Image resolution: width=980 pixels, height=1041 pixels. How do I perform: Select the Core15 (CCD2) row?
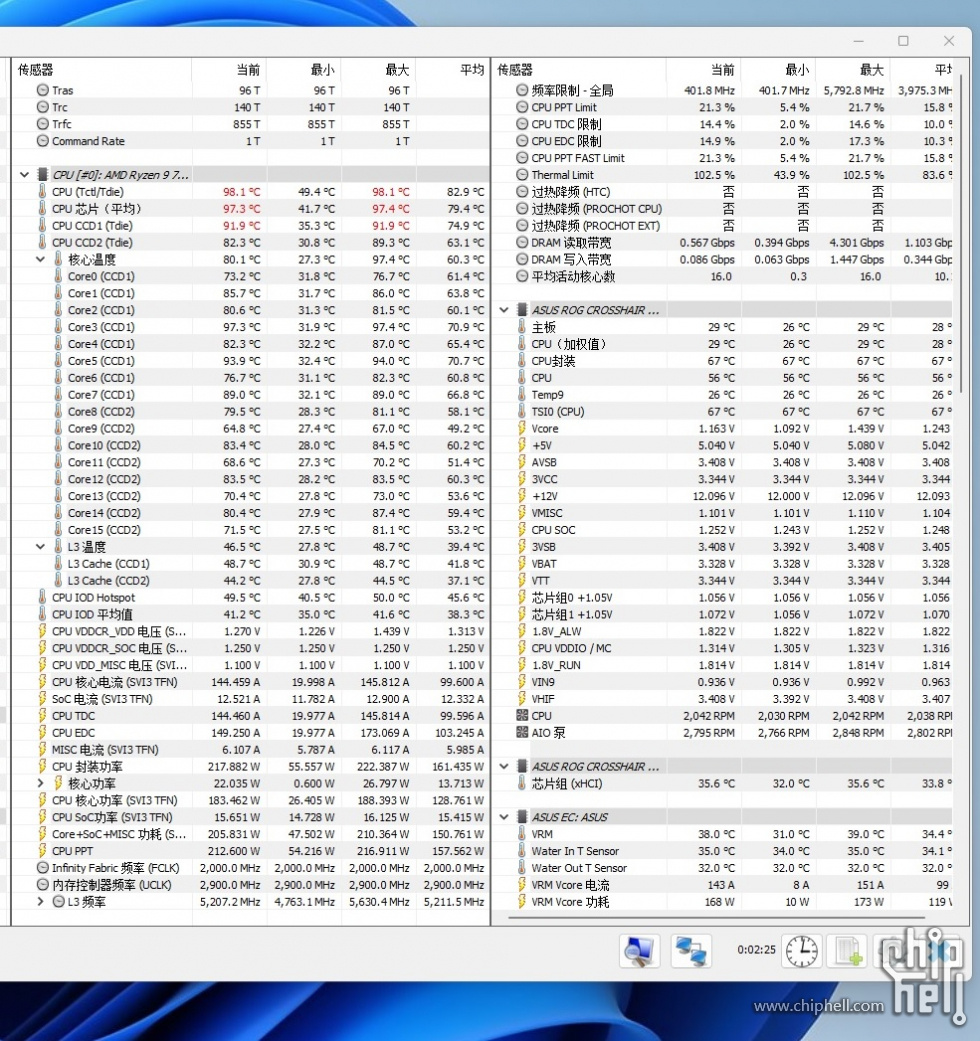250,530
